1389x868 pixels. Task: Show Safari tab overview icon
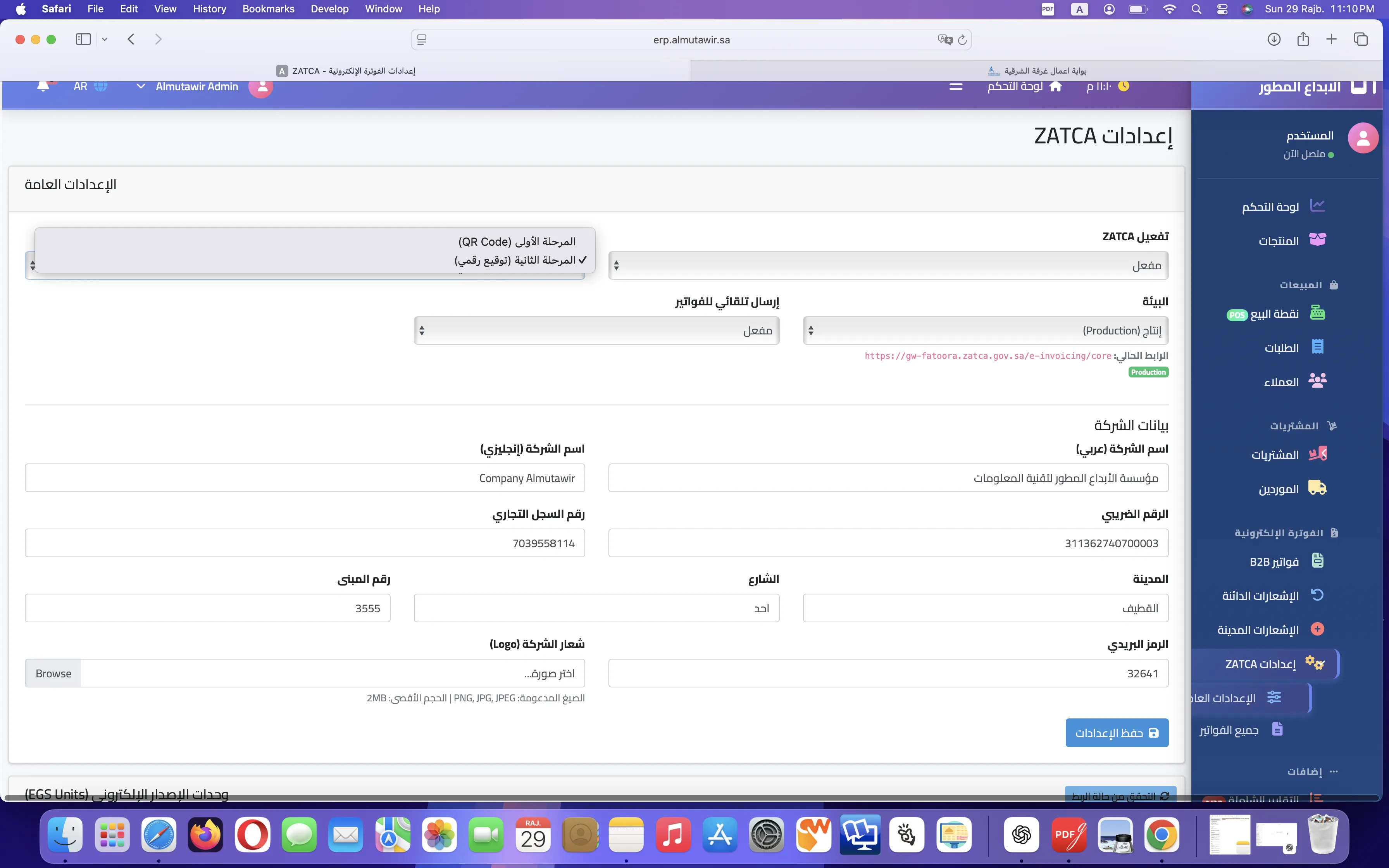[x=1361, y=39]
